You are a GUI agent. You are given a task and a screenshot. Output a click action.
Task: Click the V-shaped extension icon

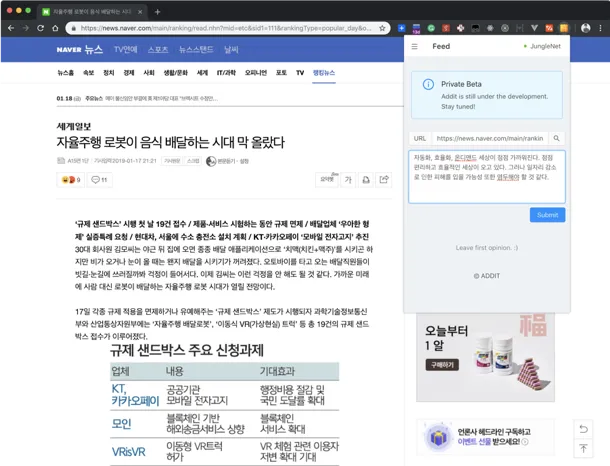point(535,28)
